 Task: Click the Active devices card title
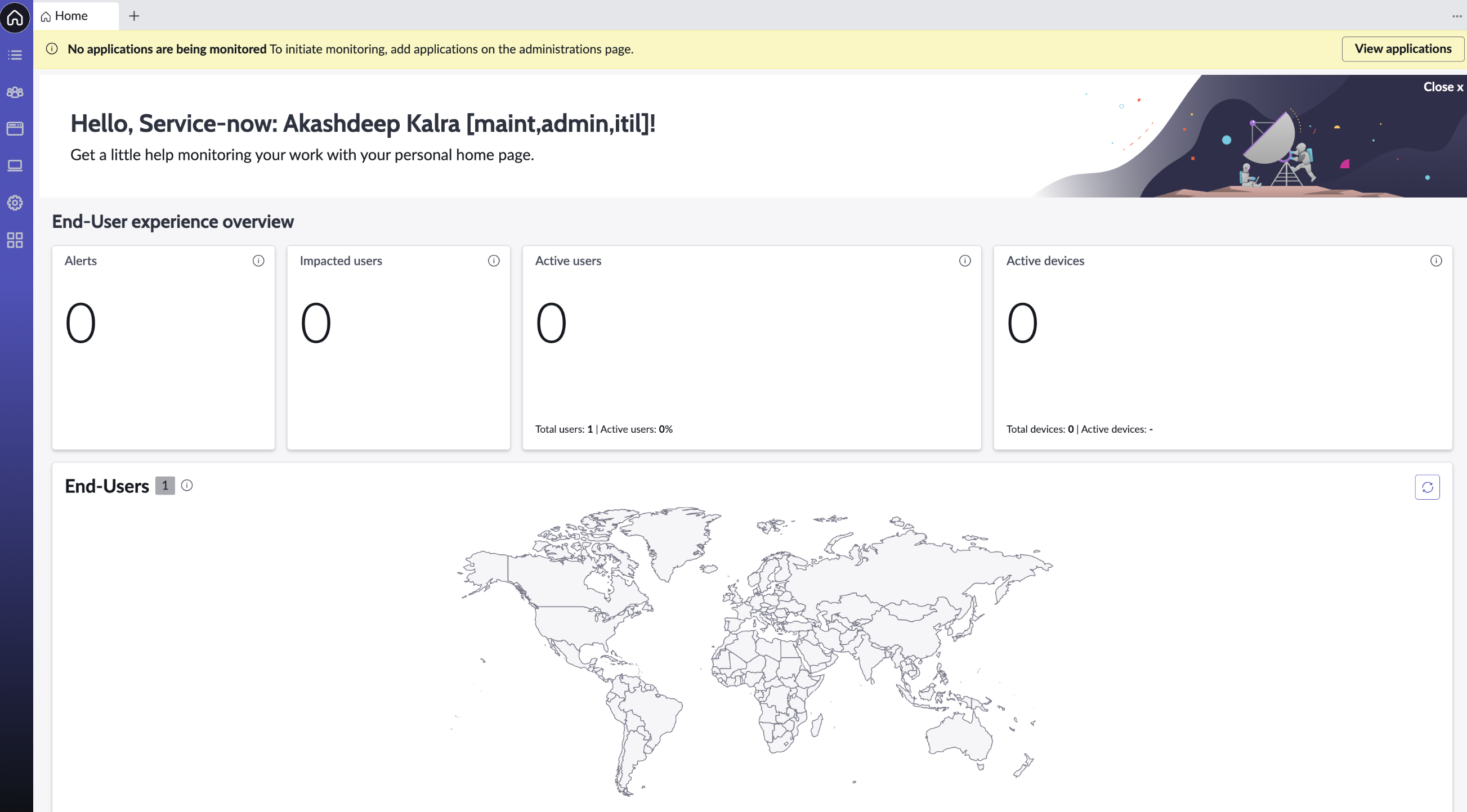(x=1045, y=261)
